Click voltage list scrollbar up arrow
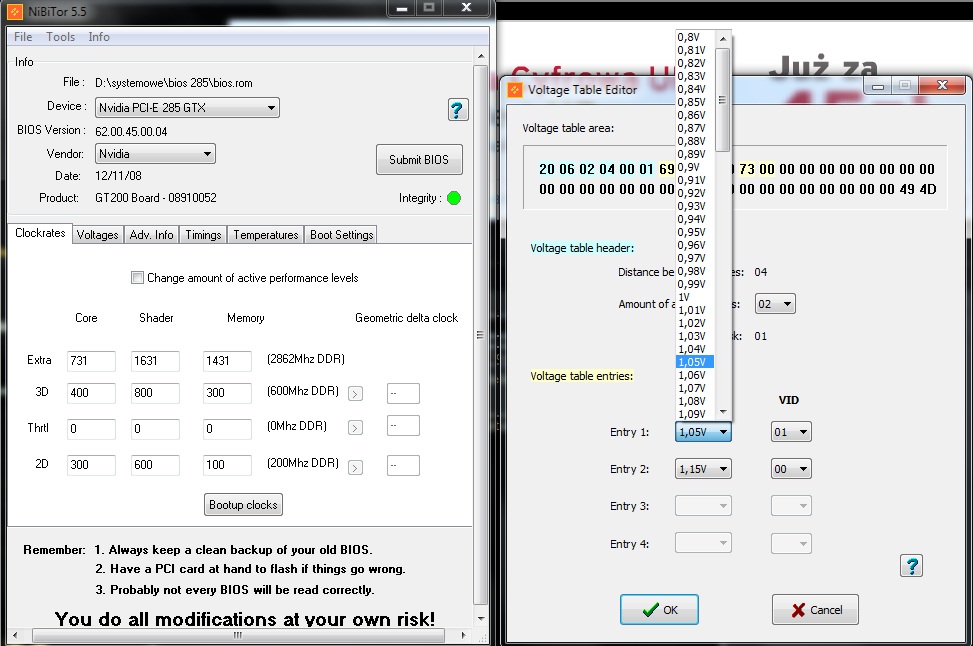This screenshot has height=646, width=973. (723, 38)
